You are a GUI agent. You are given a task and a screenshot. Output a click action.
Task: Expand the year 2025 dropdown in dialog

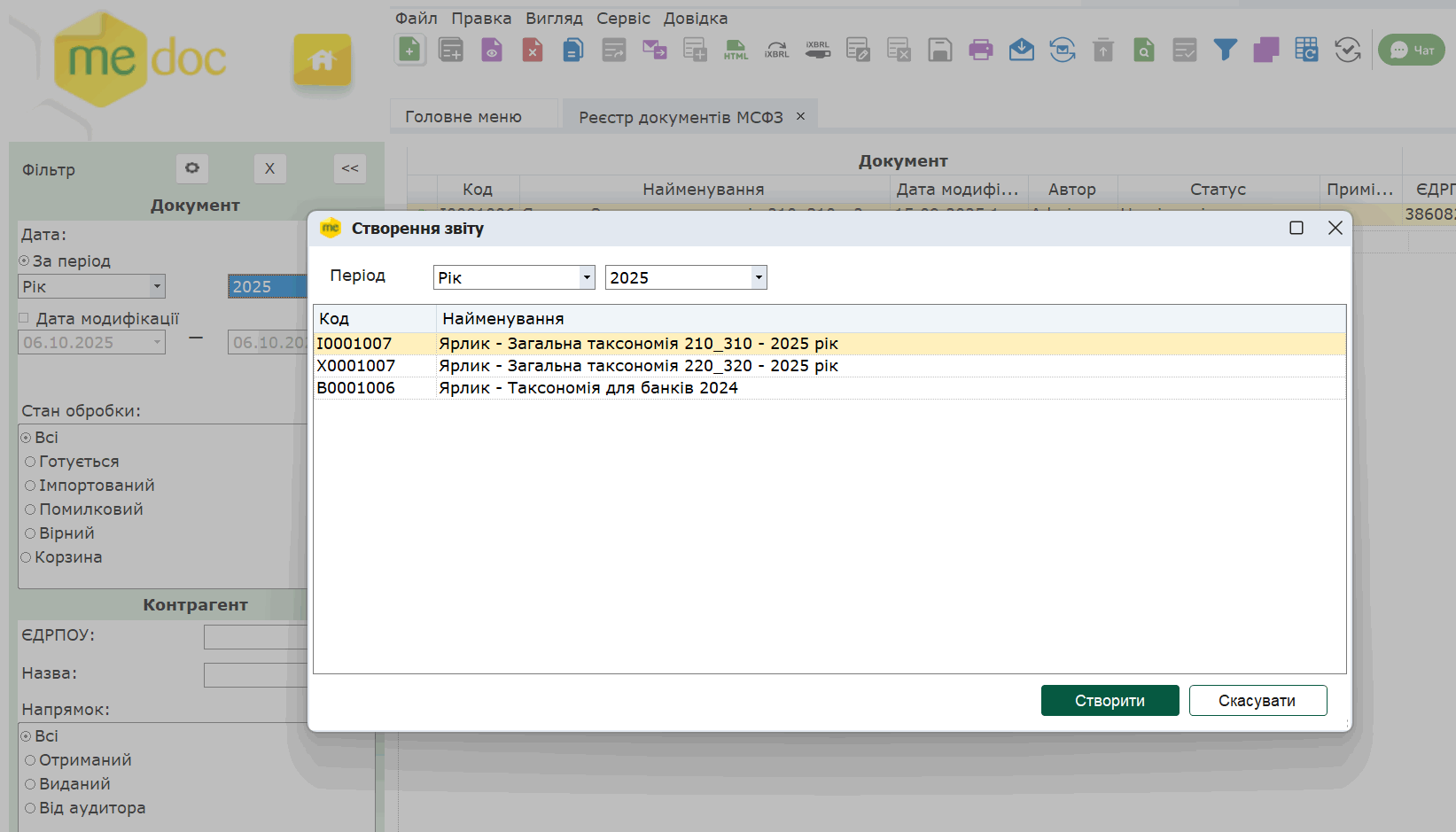point(758,278)
